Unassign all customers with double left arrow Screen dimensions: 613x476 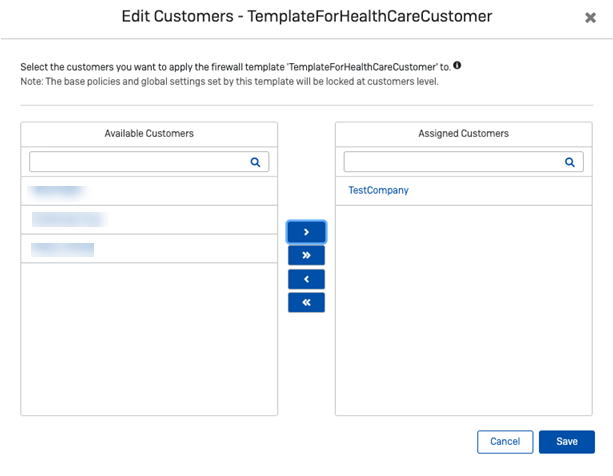pos(306,302)
